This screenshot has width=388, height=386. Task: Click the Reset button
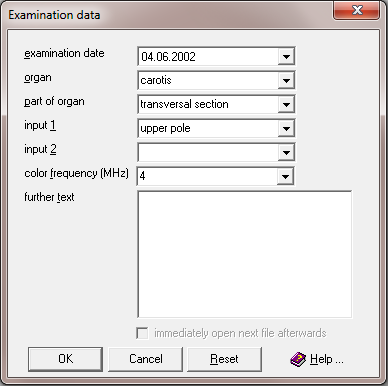pos(224,359)
